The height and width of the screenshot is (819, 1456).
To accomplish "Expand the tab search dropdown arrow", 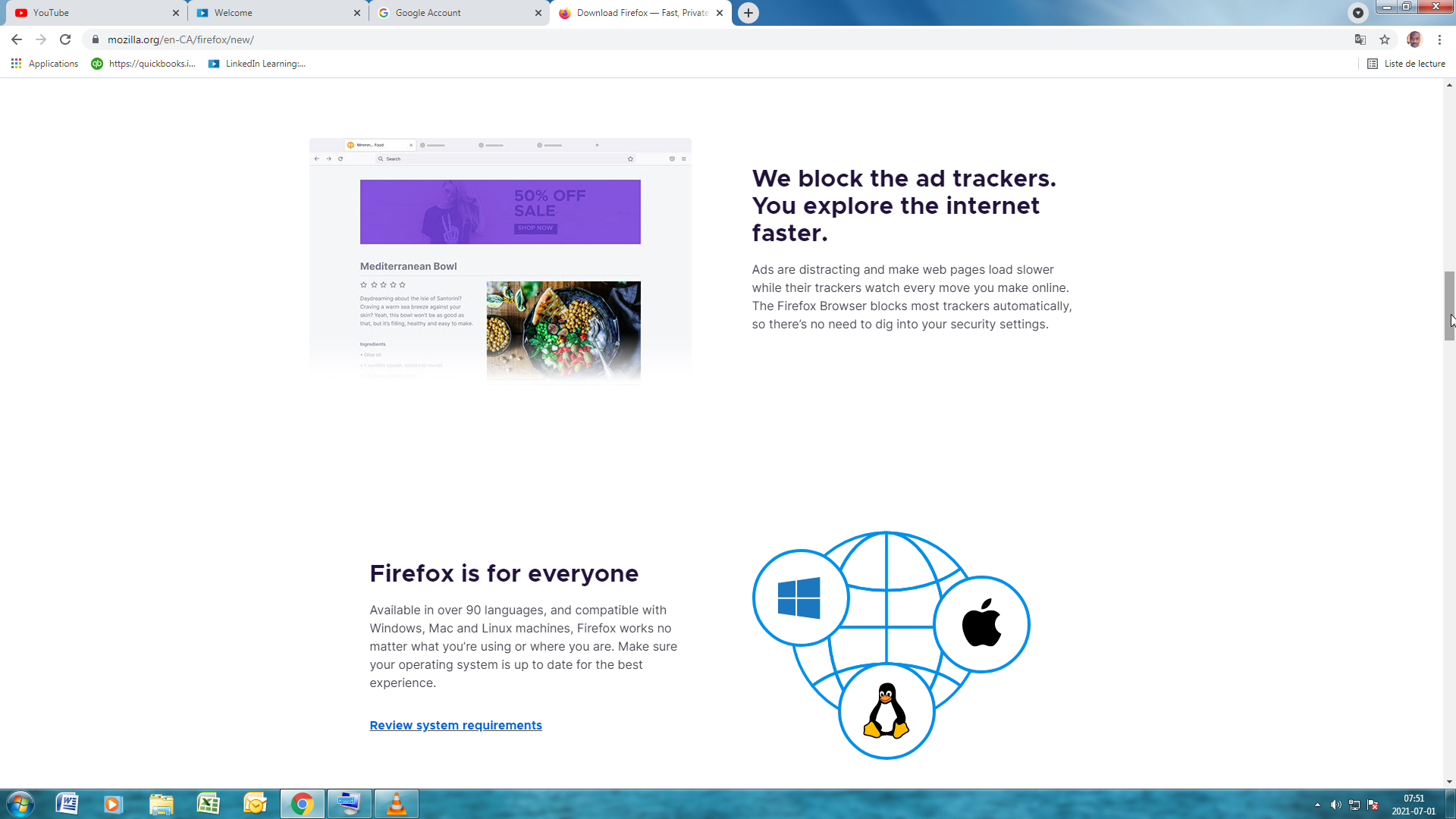I will 1358,13.
